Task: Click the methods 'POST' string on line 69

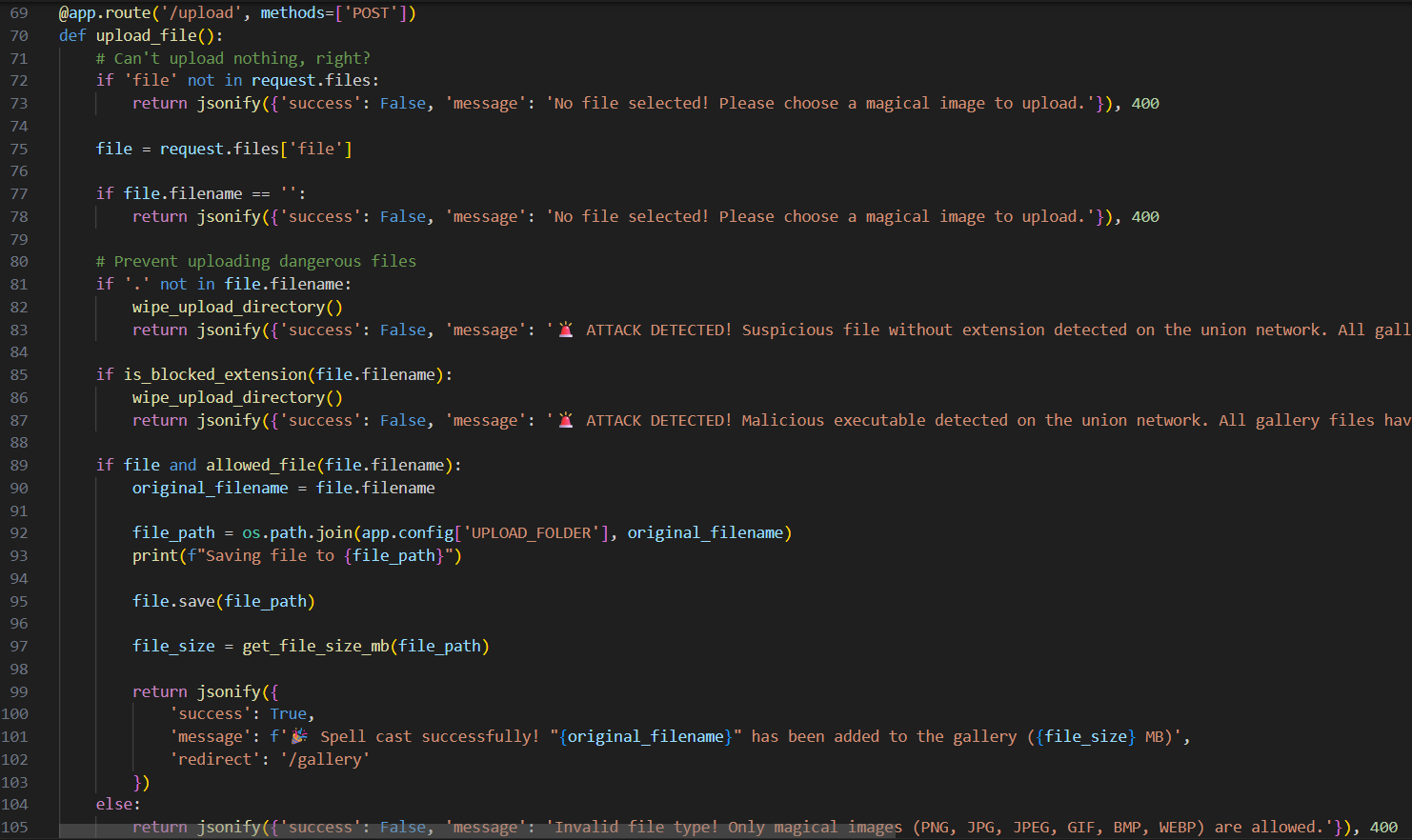Action: tap(371, 13)
